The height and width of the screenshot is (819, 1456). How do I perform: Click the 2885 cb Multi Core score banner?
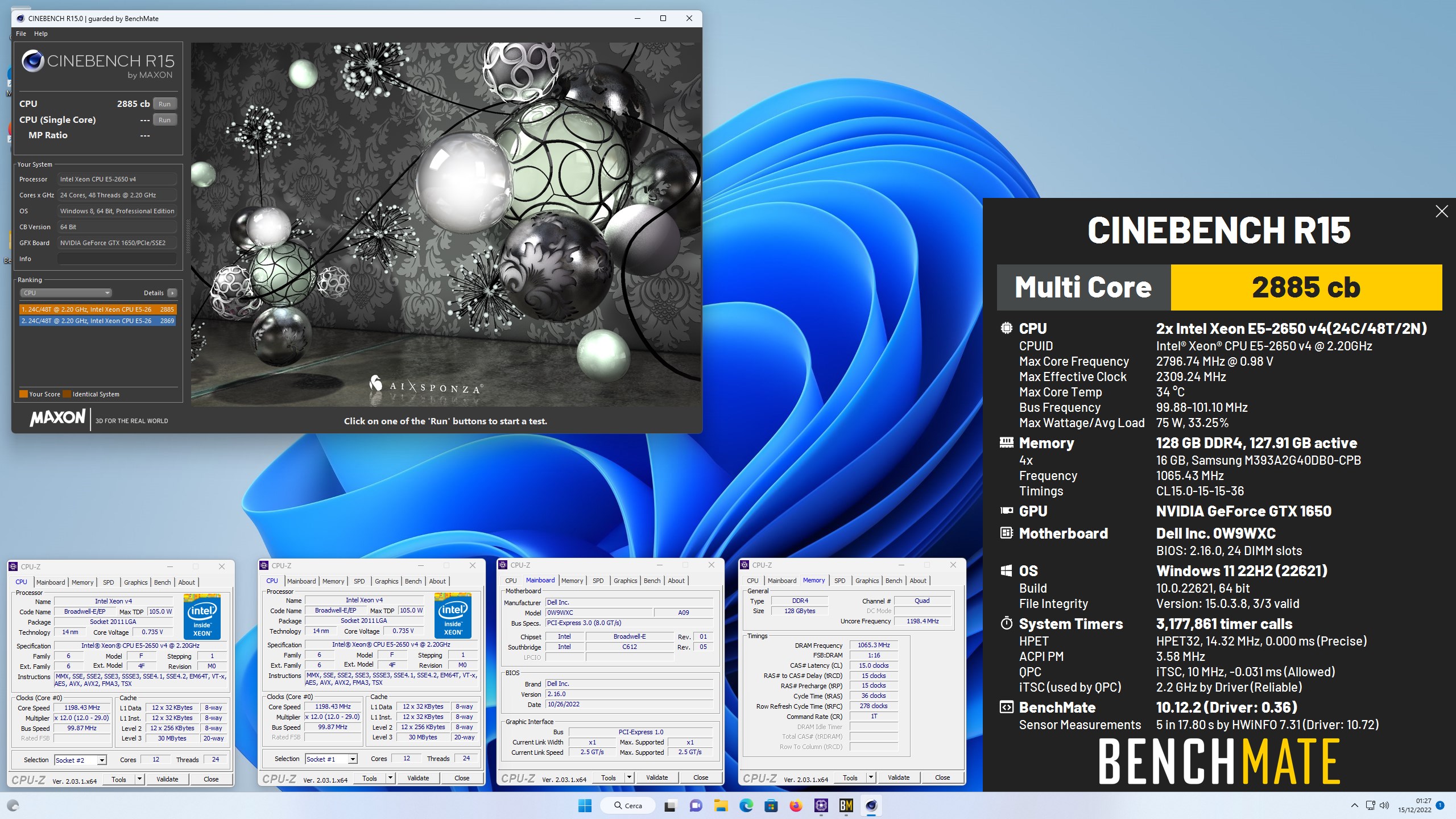[x=1306, y=287]
